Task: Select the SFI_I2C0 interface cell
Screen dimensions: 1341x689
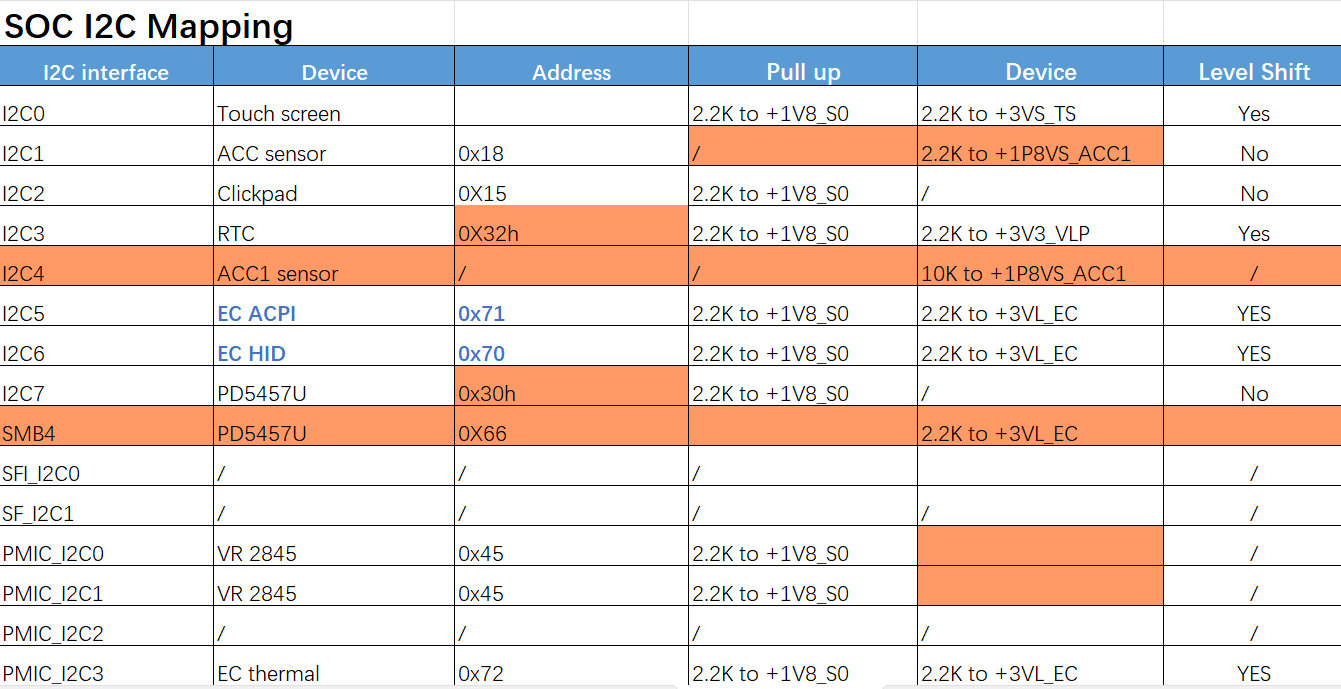Action: click(106, 466)
